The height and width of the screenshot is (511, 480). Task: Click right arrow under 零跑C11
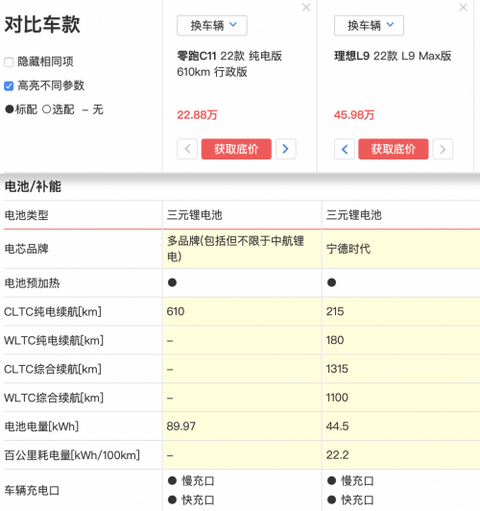click(x=286, y=149)
